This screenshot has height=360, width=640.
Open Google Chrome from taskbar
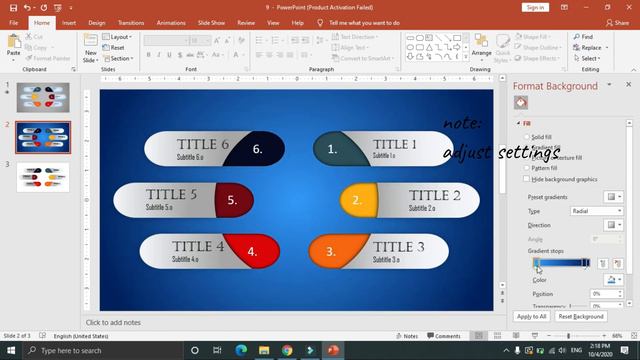[287, 350]
